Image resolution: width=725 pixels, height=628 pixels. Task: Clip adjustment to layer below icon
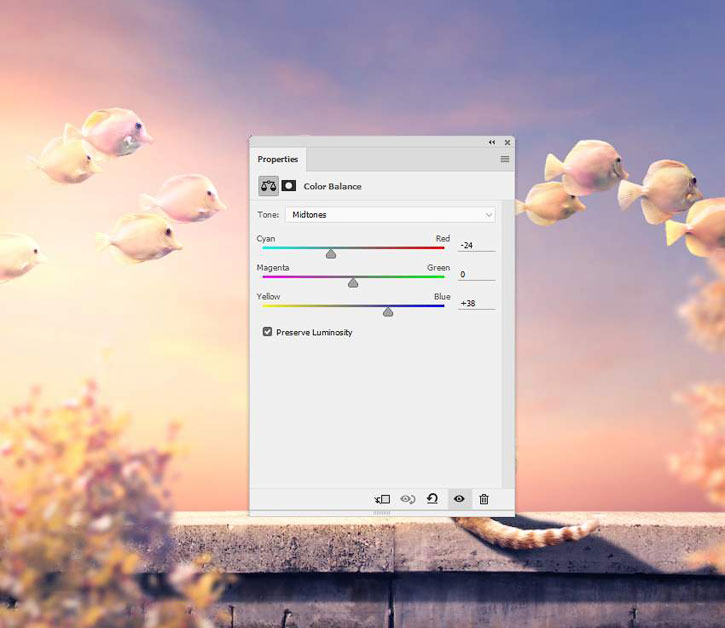click(x=382, y=499)
